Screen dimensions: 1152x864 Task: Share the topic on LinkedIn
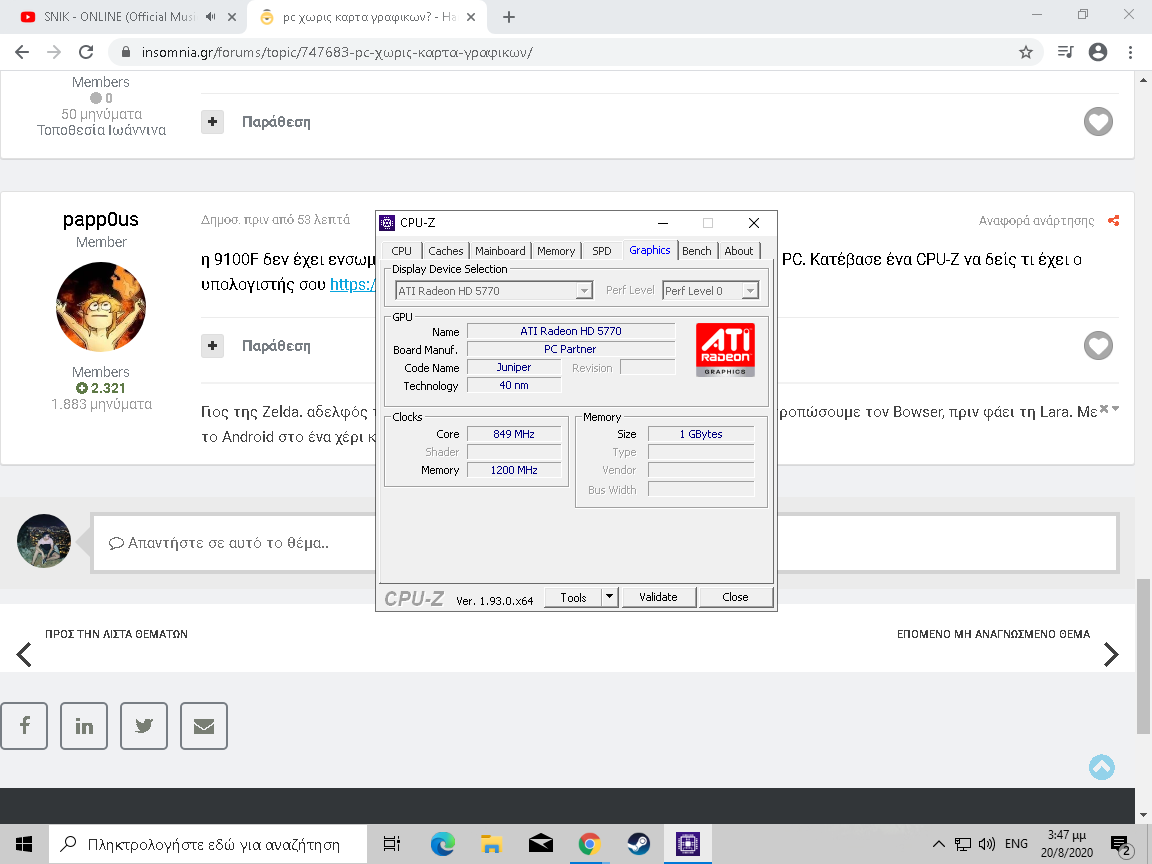[x=84, y=726]
